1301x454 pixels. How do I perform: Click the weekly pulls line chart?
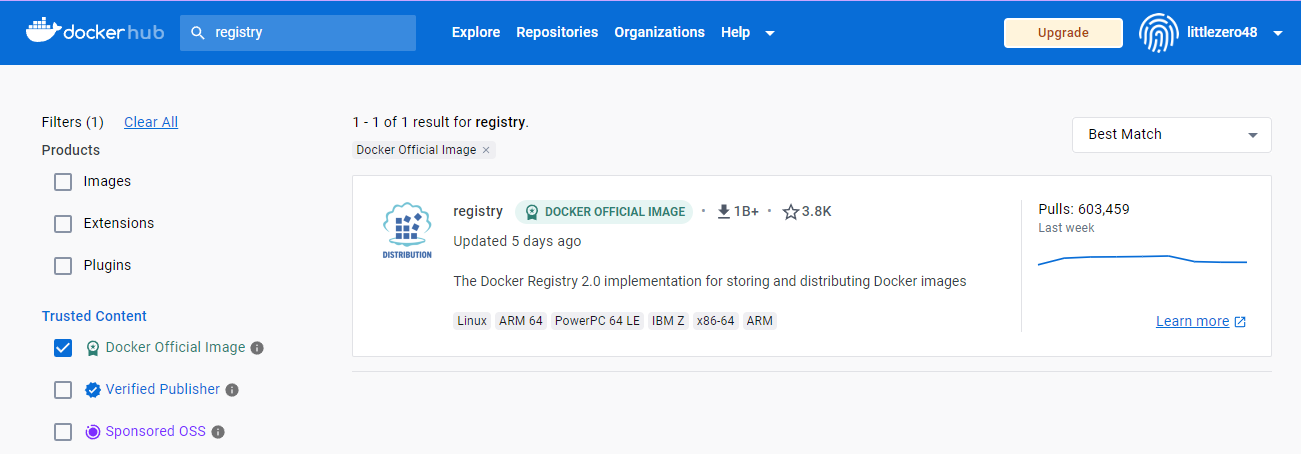[1142, 260]
